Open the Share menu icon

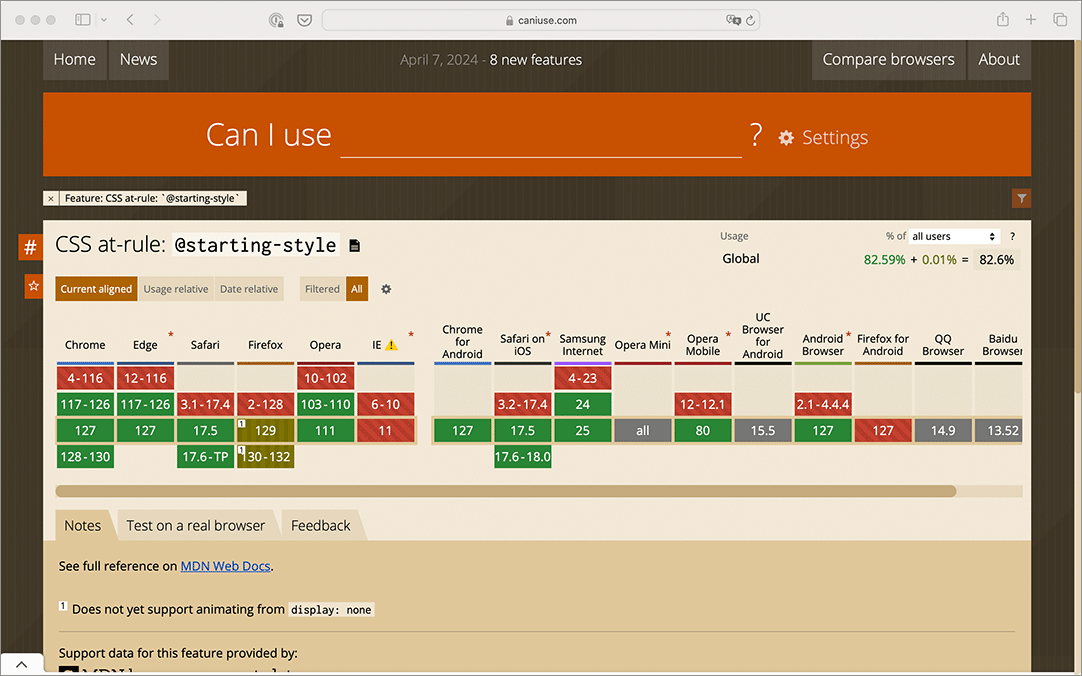click(1003, 19)
